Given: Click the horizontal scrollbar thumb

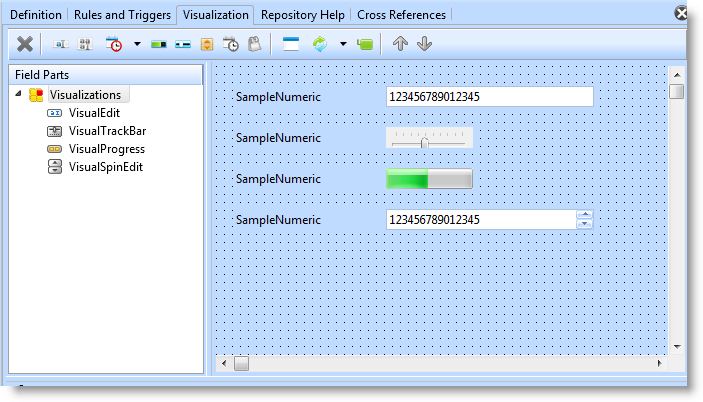Looking at the screenshot, I should 241,363.
